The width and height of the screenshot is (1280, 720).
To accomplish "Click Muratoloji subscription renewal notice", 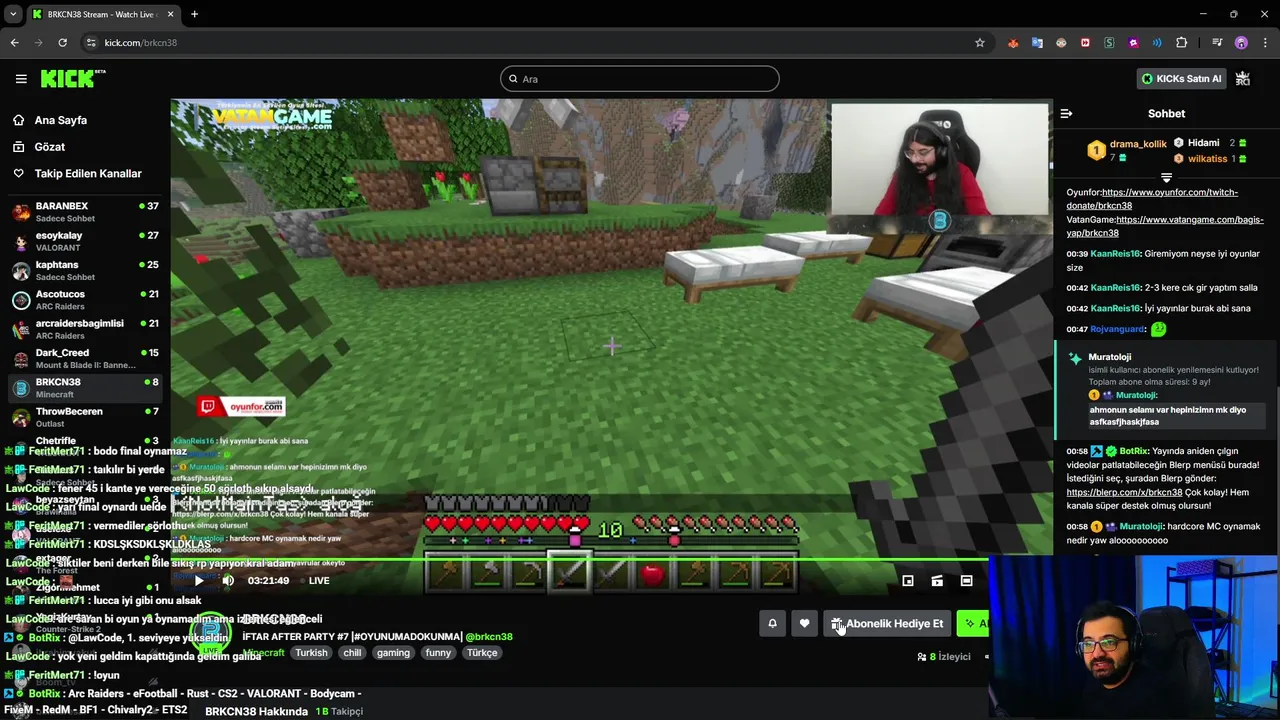I will pyautogui.click(x=1166, y=389).
